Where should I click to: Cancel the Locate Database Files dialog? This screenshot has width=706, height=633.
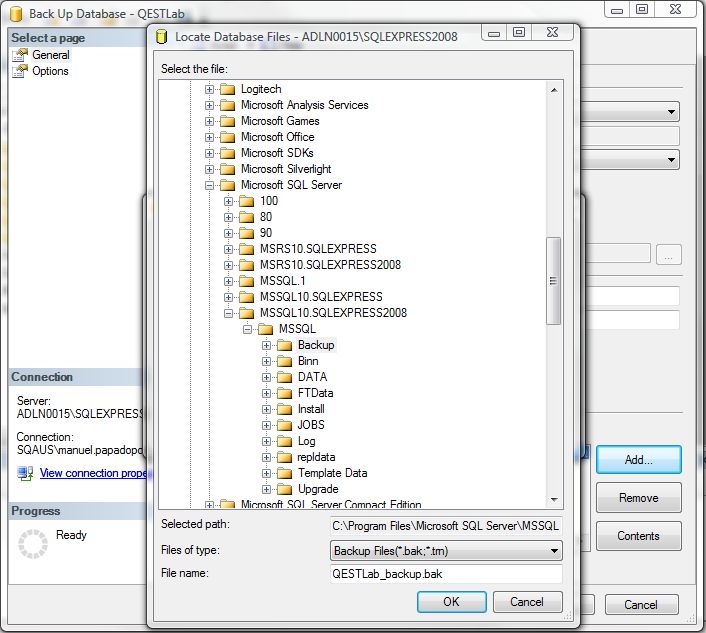point(526,602)
